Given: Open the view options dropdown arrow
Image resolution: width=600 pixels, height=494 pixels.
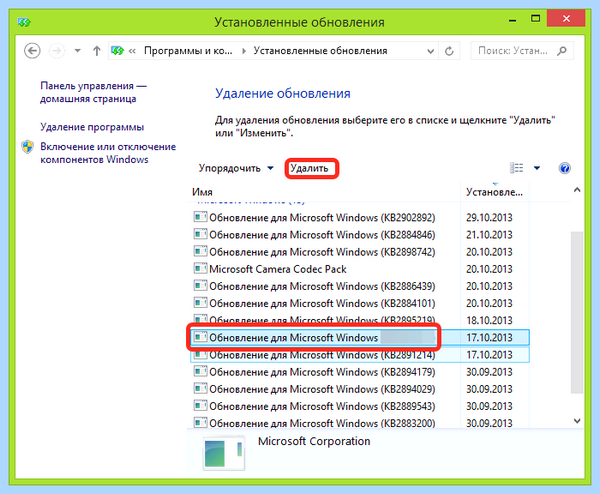Looking at the screenshot, I should pyautogui.click(x=537, y=168).
